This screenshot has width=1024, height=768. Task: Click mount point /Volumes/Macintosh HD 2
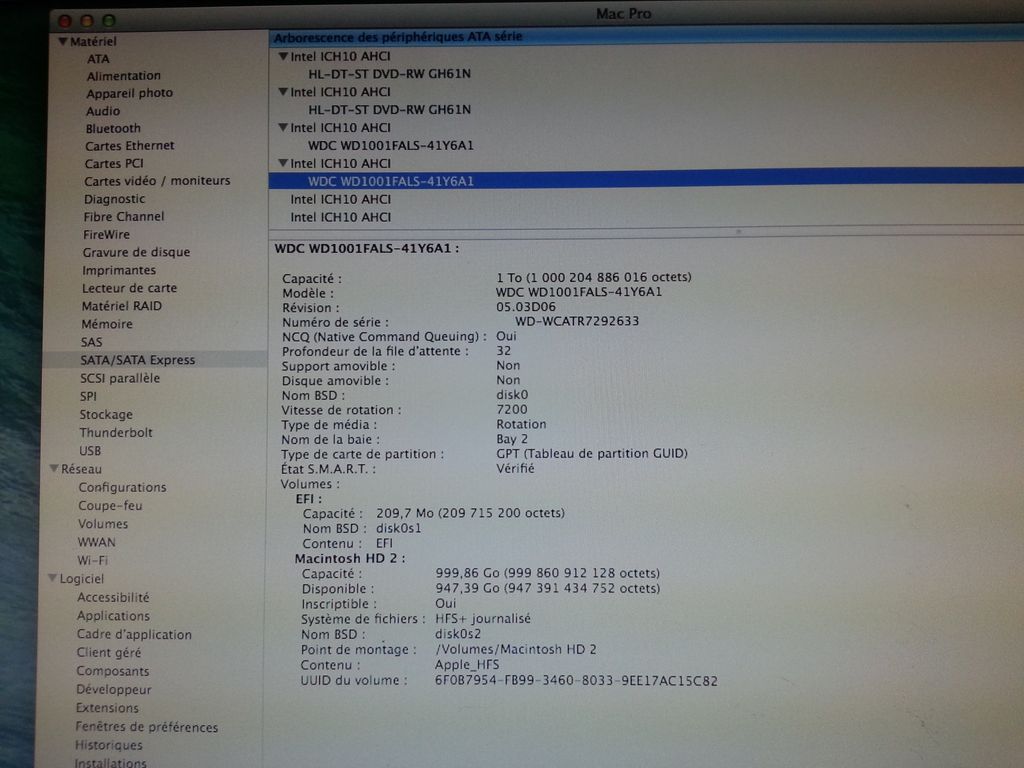[515, 649]
